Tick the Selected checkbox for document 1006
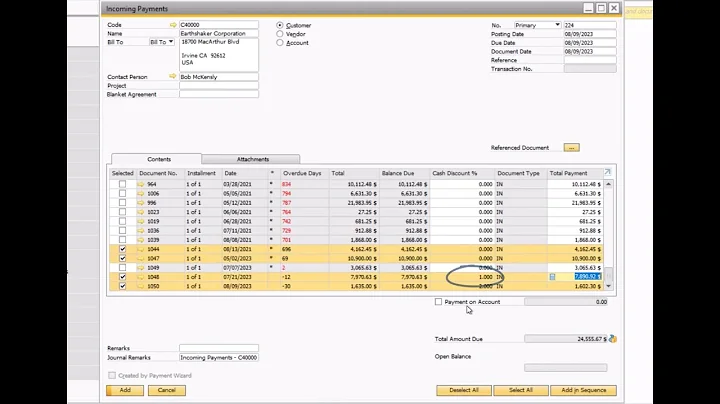The image size is (720, 404). coord(122,193)
